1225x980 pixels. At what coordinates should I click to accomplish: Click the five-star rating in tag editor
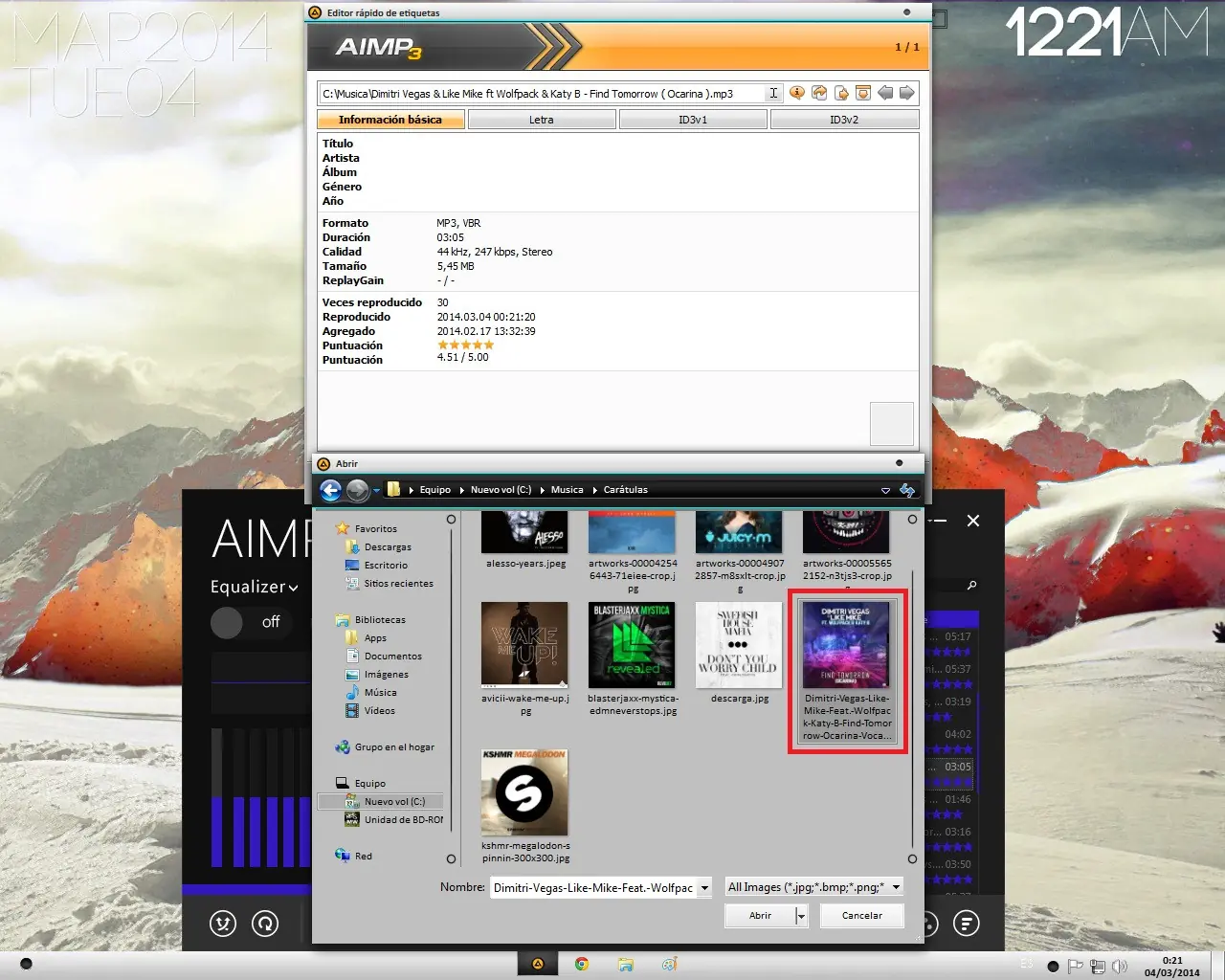tap(466, 345)
